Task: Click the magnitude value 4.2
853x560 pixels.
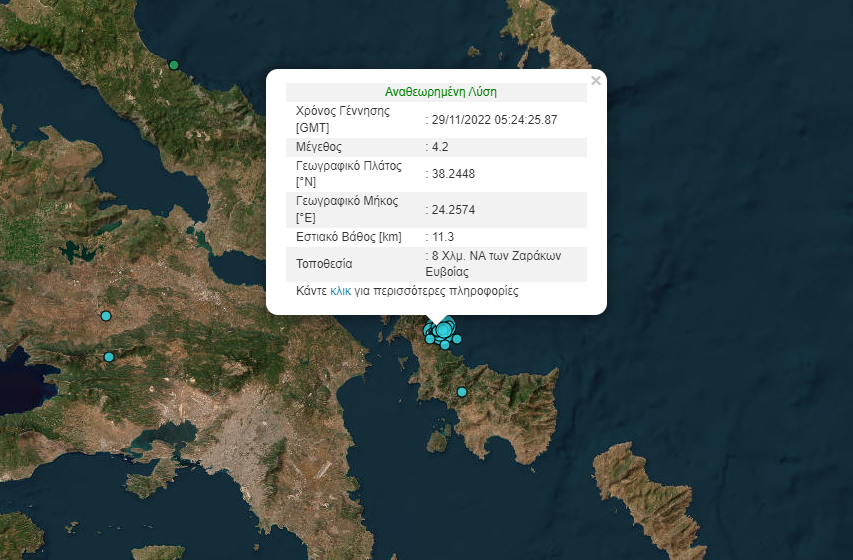Action: (438, 147)
